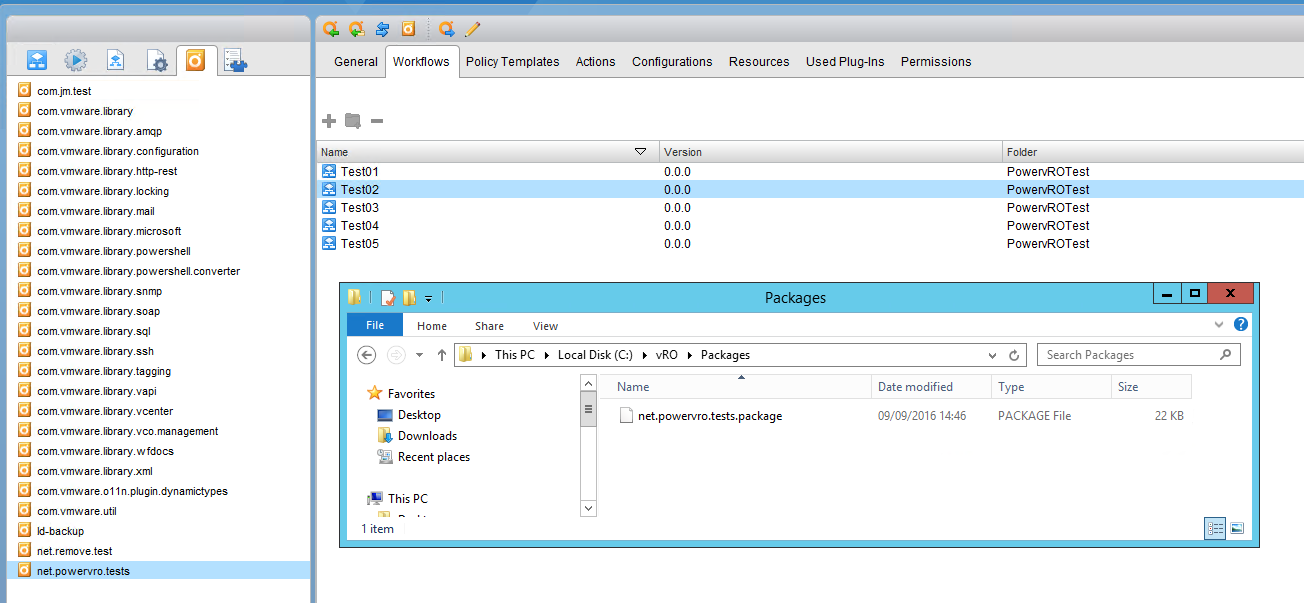Click the pencil edit icon in toolbar
The width and height of the screenshot is (1304, 603).
[473, 29]
